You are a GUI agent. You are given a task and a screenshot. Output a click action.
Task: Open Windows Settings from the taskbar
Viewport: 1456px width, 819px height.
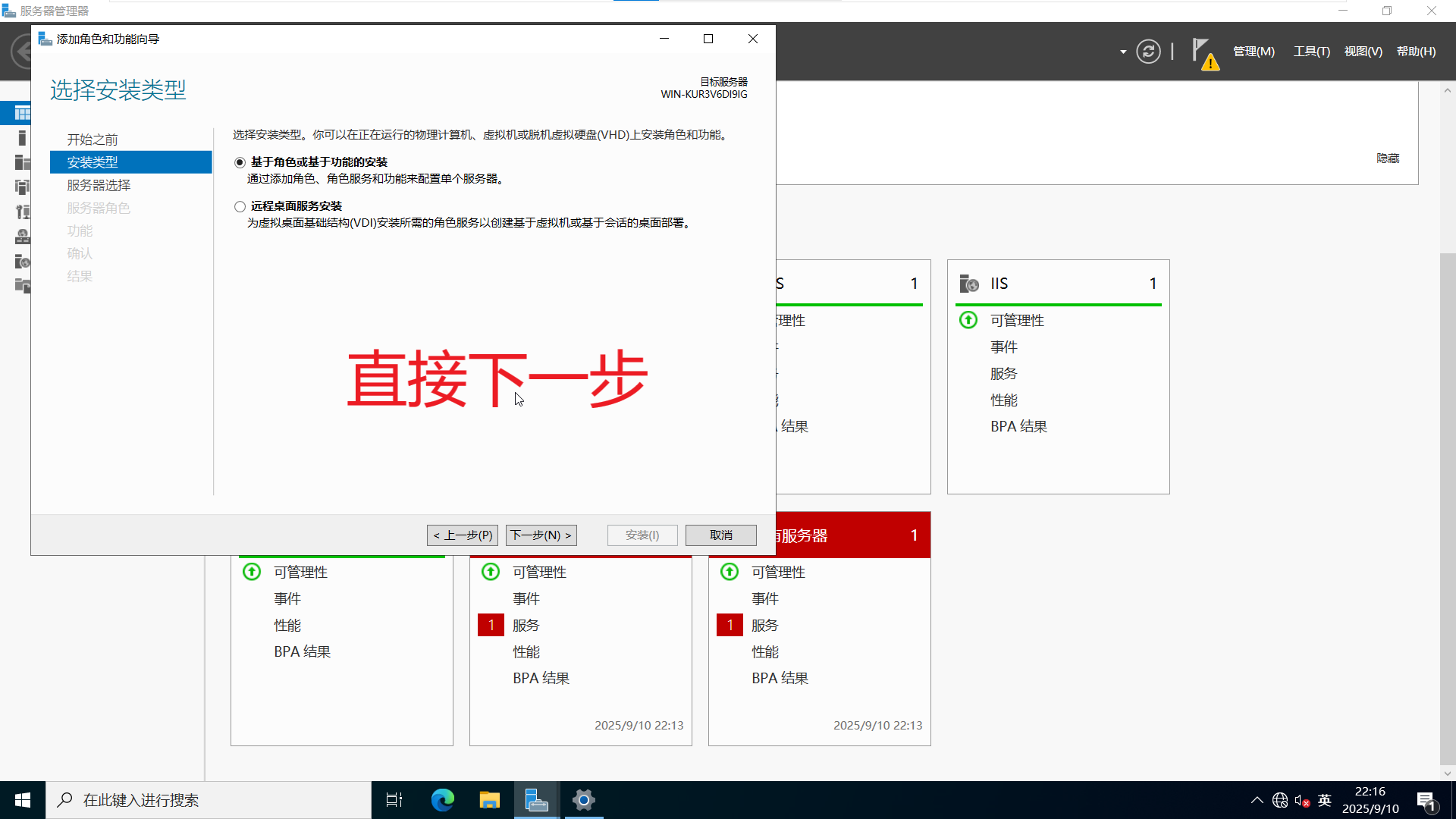click(583, 799)
